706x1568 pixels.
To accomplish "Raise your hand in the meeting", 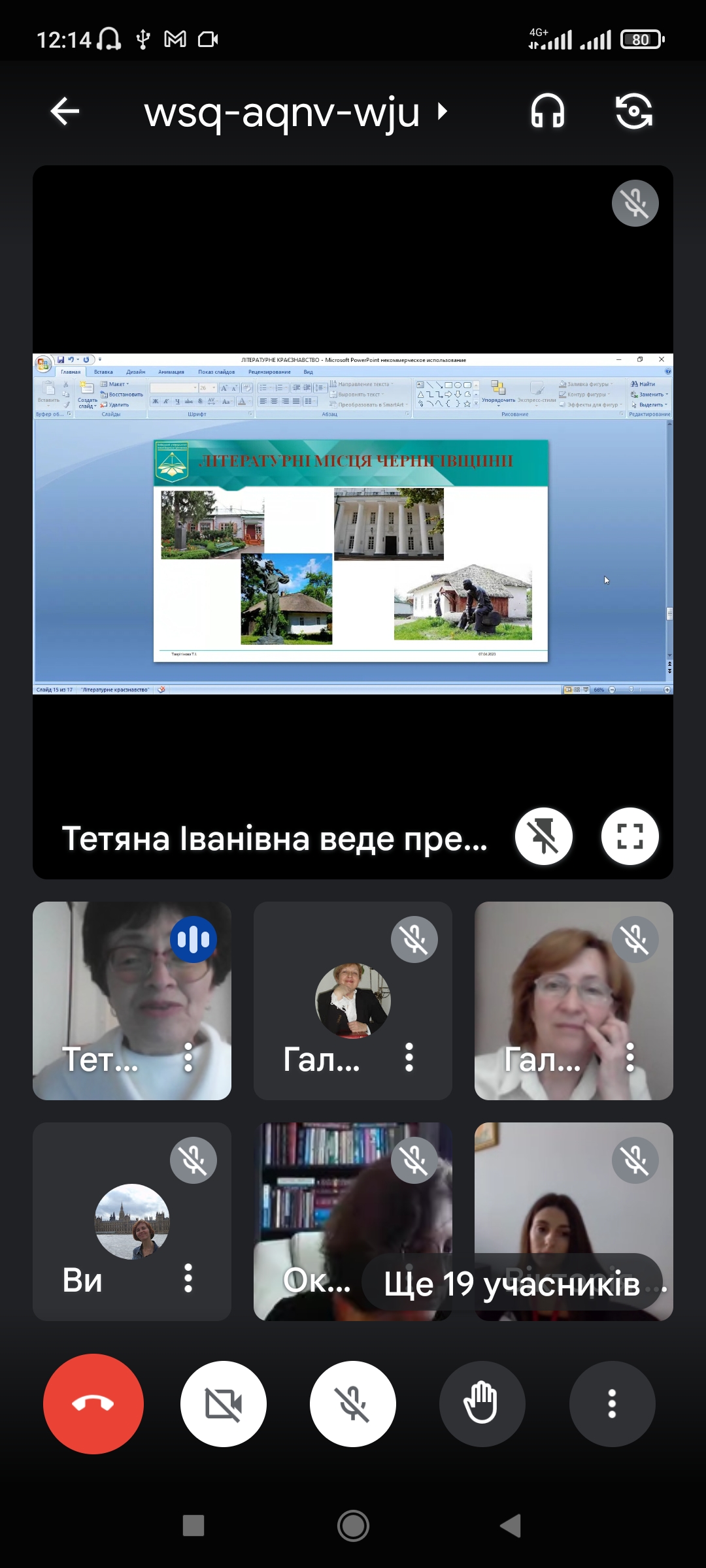I will pyautogui.click(x=482, y=1403).
